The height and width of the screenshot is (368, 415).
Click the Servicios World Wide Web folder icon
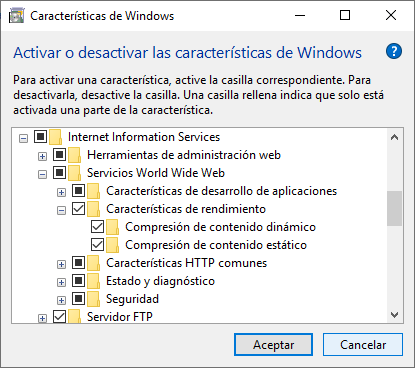(75, 173)
